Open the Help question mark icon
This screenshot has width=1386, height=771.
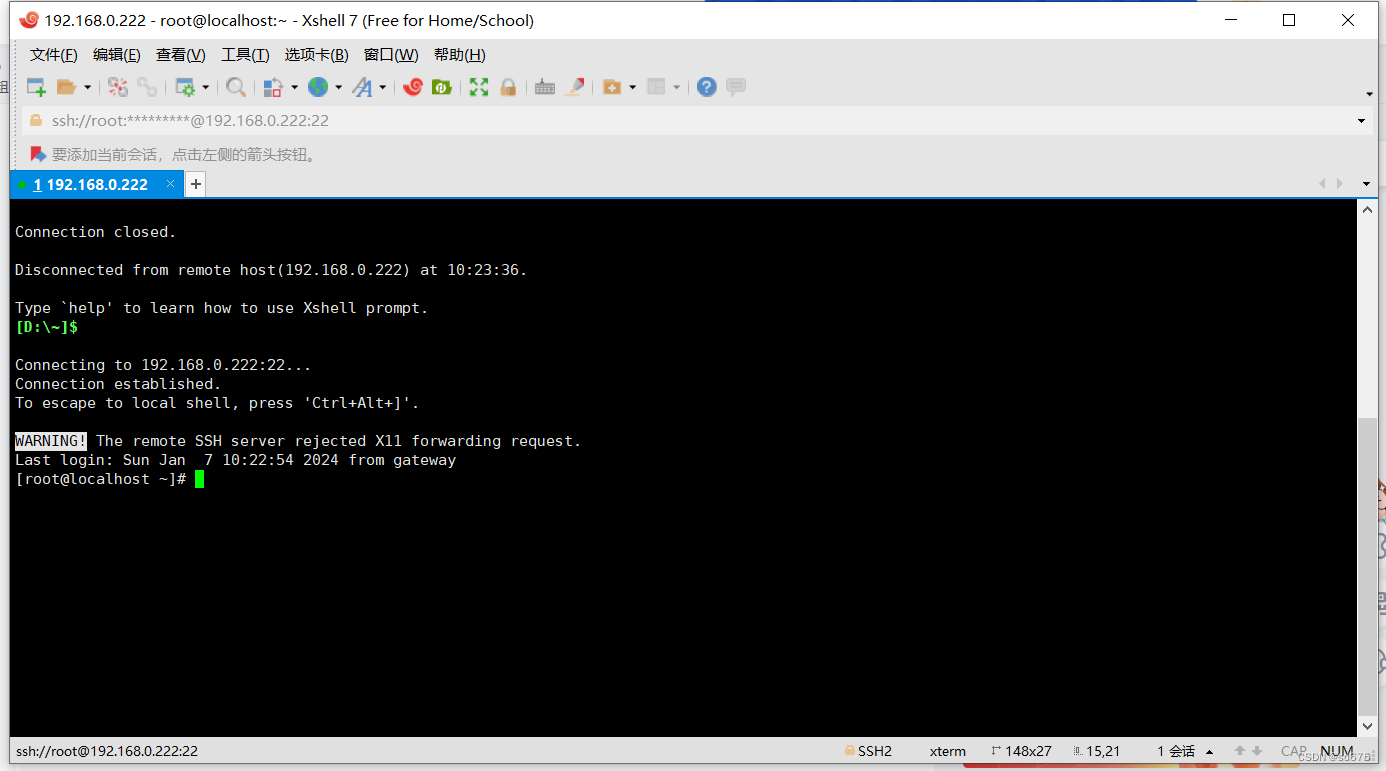tap(706, 87)
